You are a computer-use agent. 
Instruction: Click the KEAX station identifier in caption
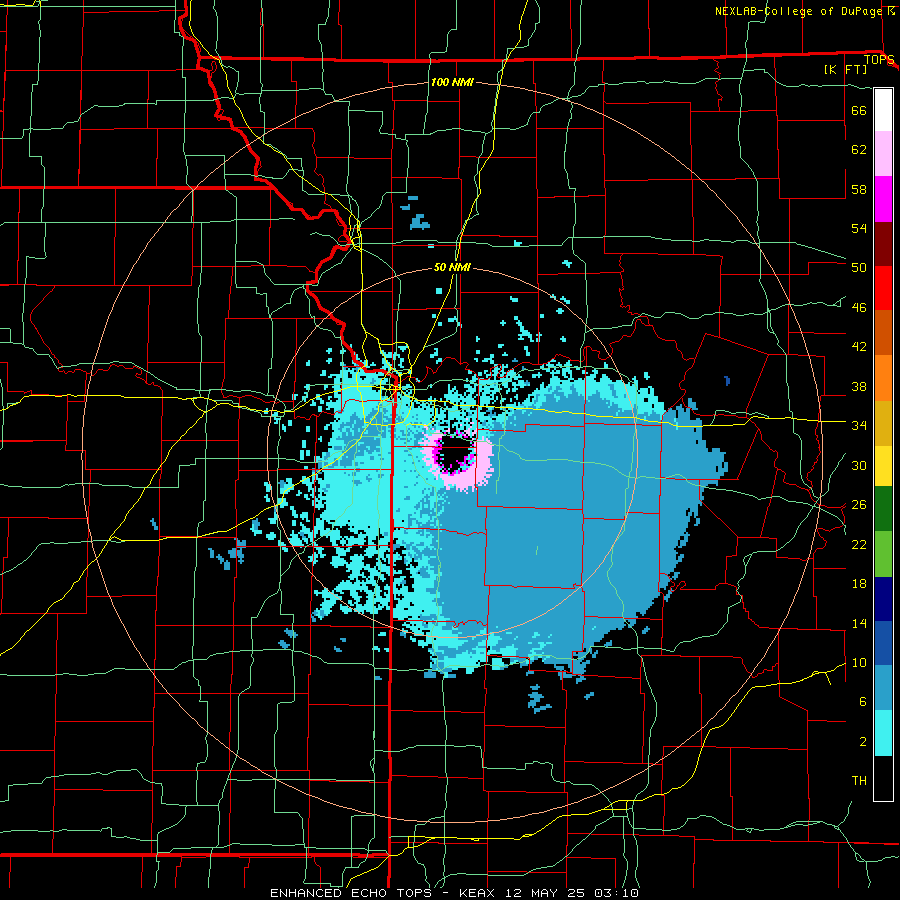479,893
